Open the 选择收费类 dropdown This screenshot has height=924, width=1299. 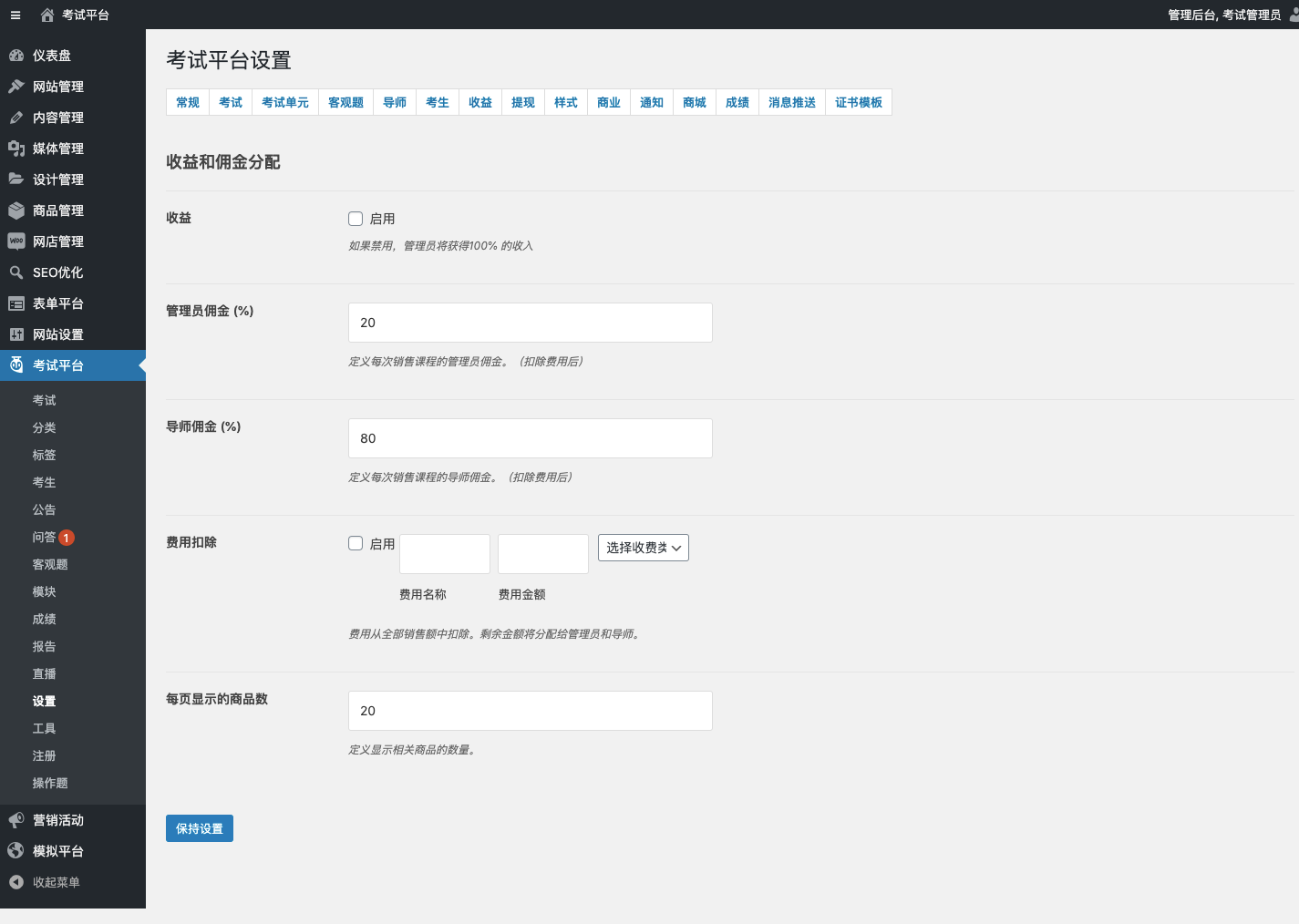click(644, 548)
